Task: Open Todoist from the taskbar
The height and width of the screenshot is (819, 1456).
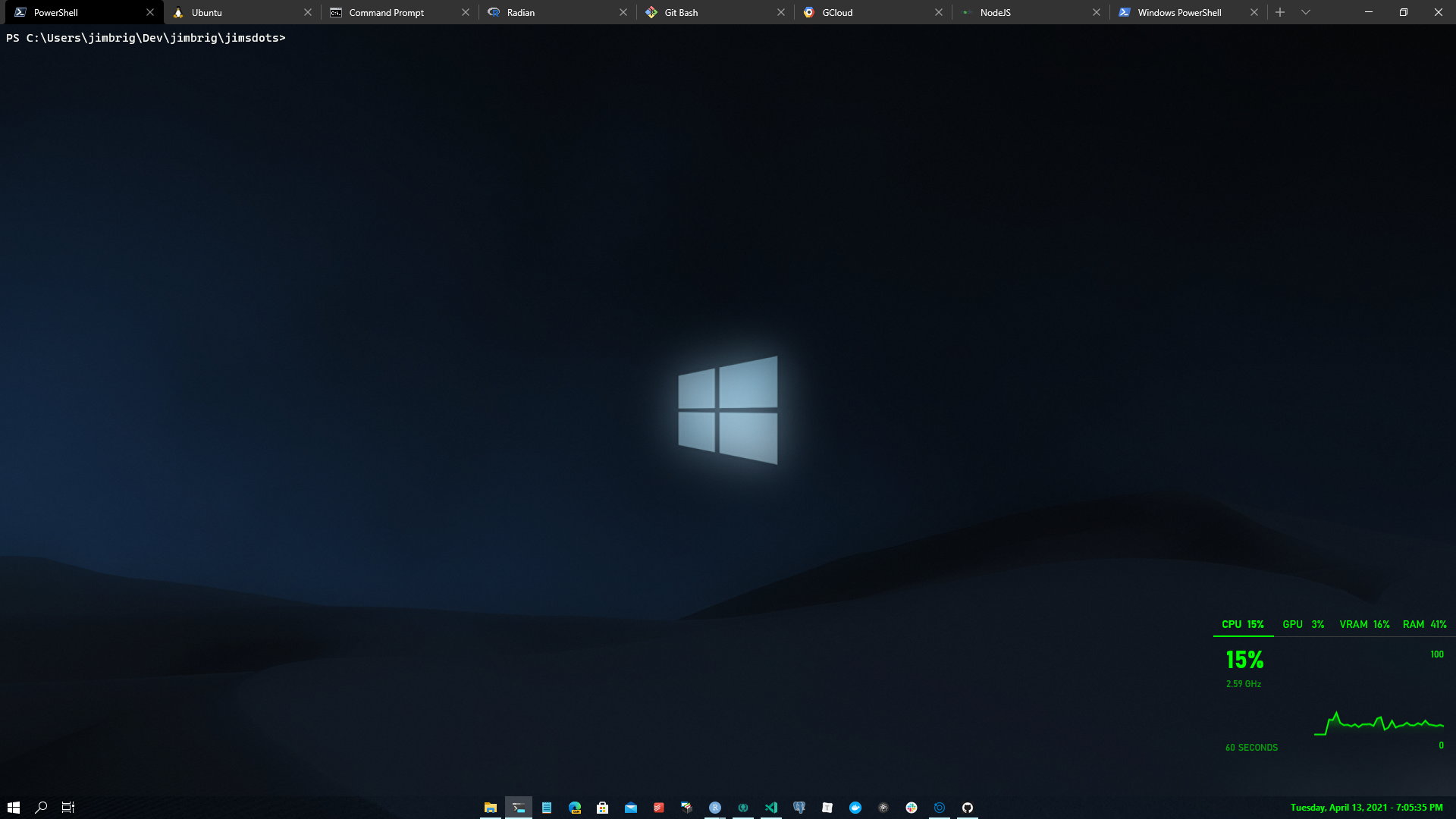Action: tap(659, 808)
